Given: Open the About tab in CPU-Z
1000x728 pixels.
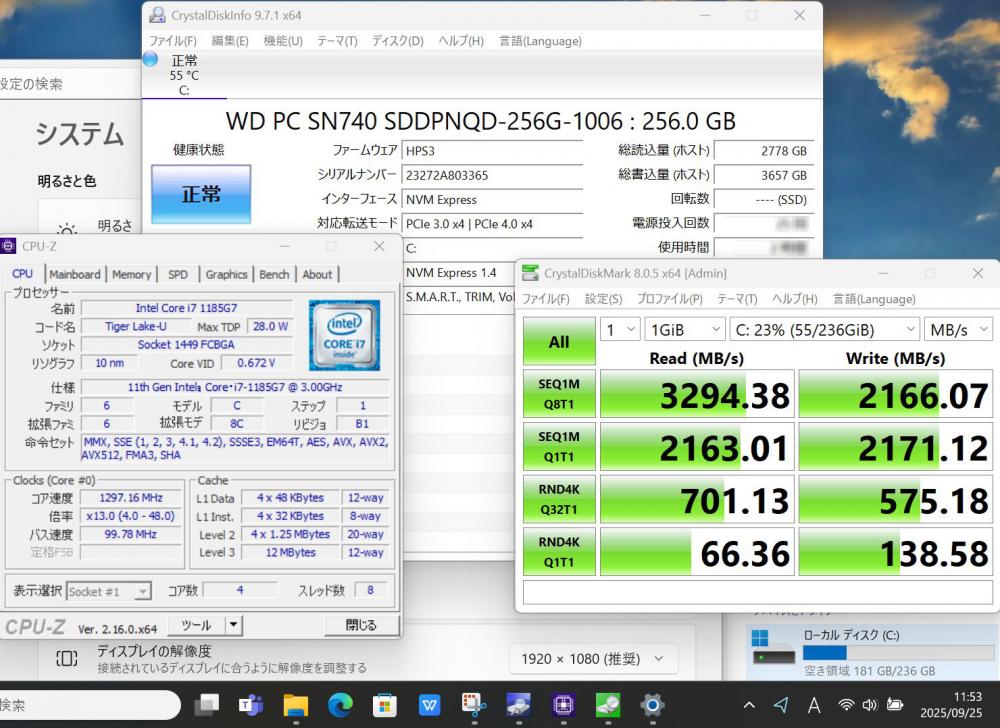Looking at the screenshot, I should pyautogui.click(x=317, y=274).
